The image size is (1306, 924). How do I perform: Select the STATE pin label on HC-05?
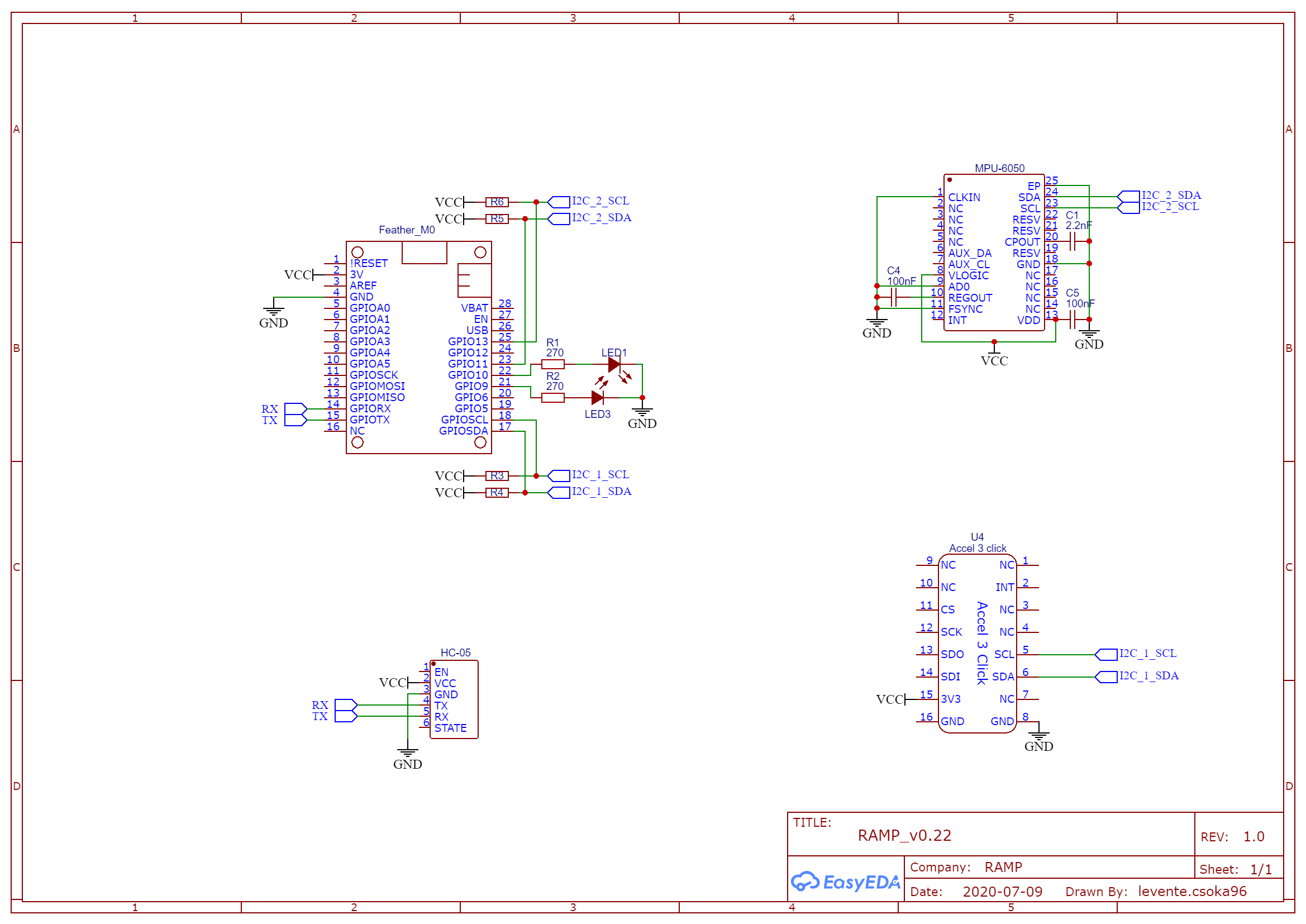450,728
